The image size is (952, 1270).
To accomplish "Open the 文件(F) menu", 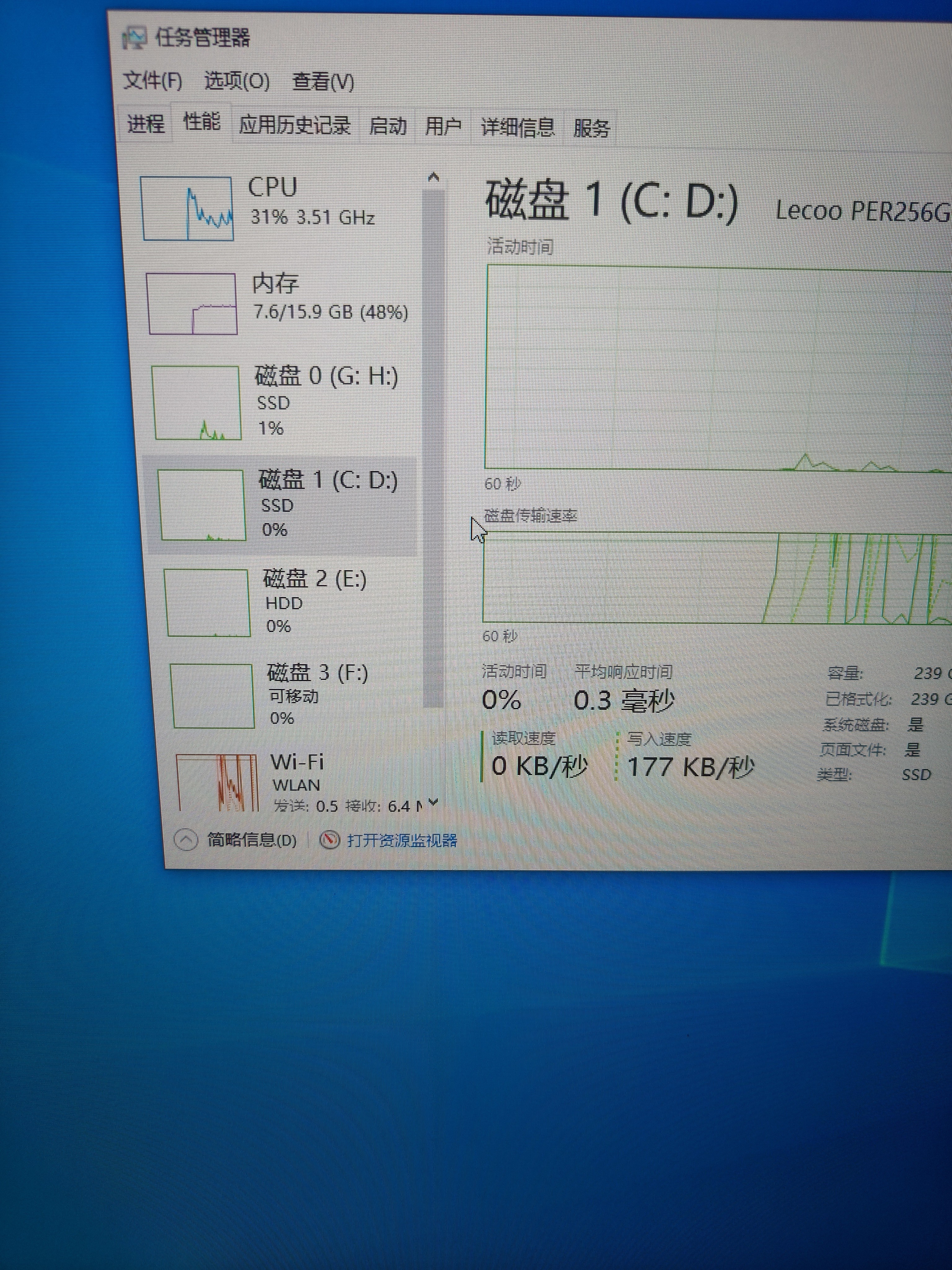I will (153, 80).
